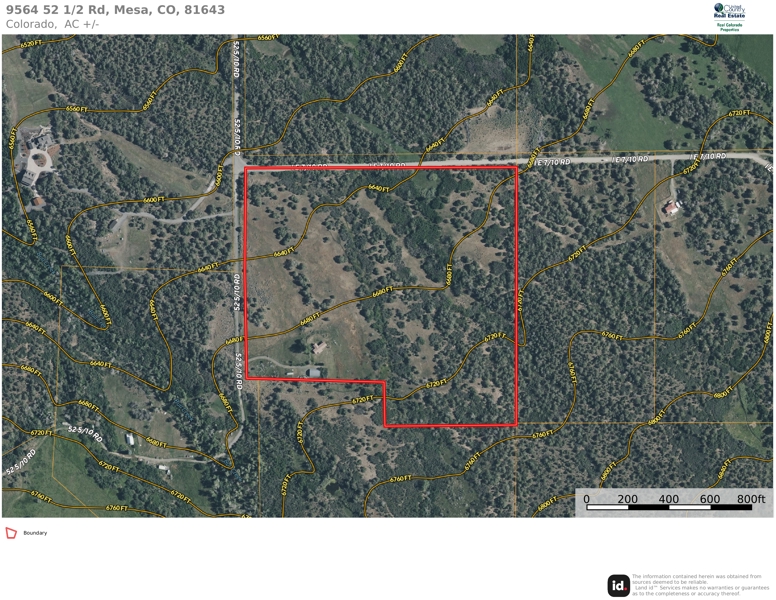Click the United Country Real Estate logo
Viewport: 776px width, 600px height.
tap(729, 17)
